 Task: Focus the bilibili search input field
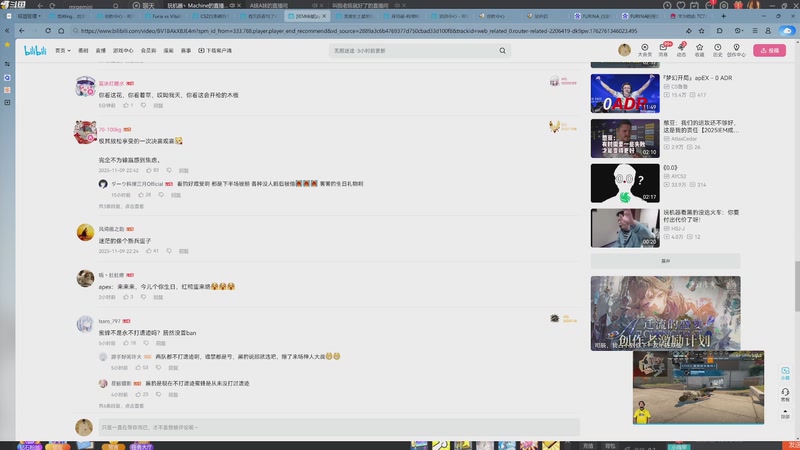[x=413, y=51]
